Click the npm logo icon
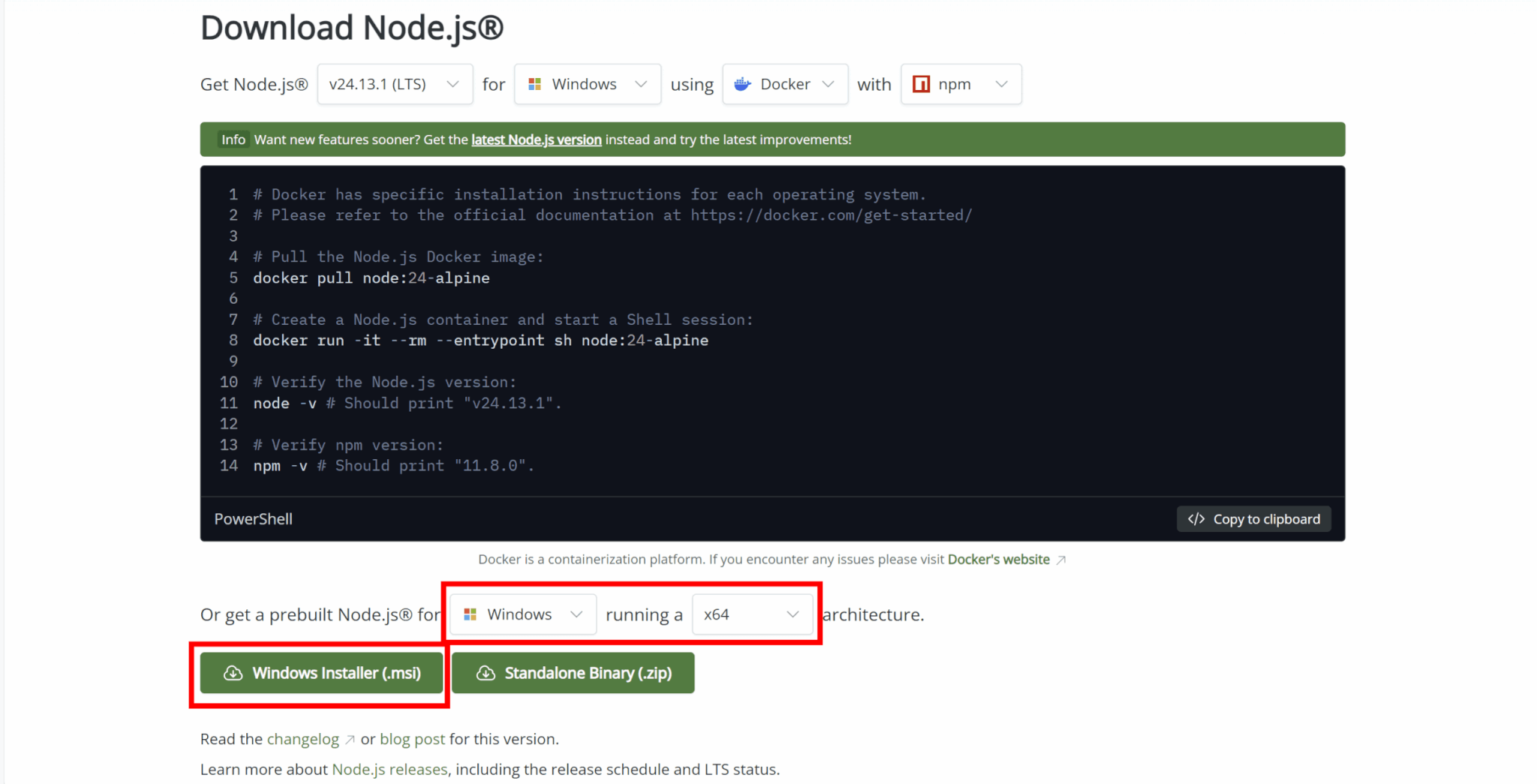 pos(921,84)
